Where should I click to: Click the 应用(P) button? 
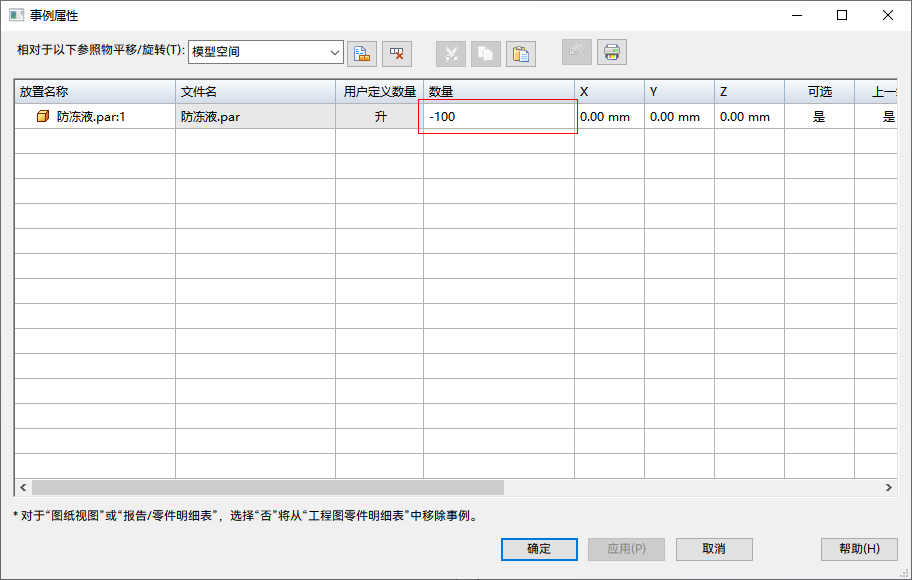tap(626, 549)
